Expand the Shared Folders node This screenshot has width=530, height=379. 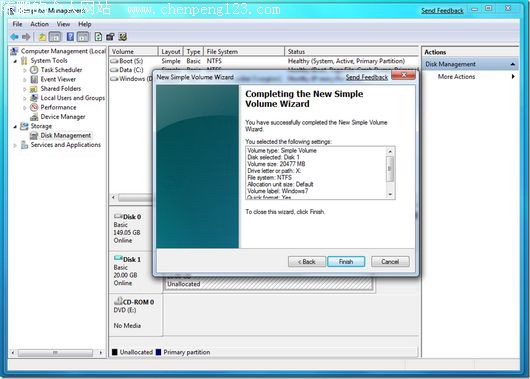pyautogui.click(x=25, y=89)
